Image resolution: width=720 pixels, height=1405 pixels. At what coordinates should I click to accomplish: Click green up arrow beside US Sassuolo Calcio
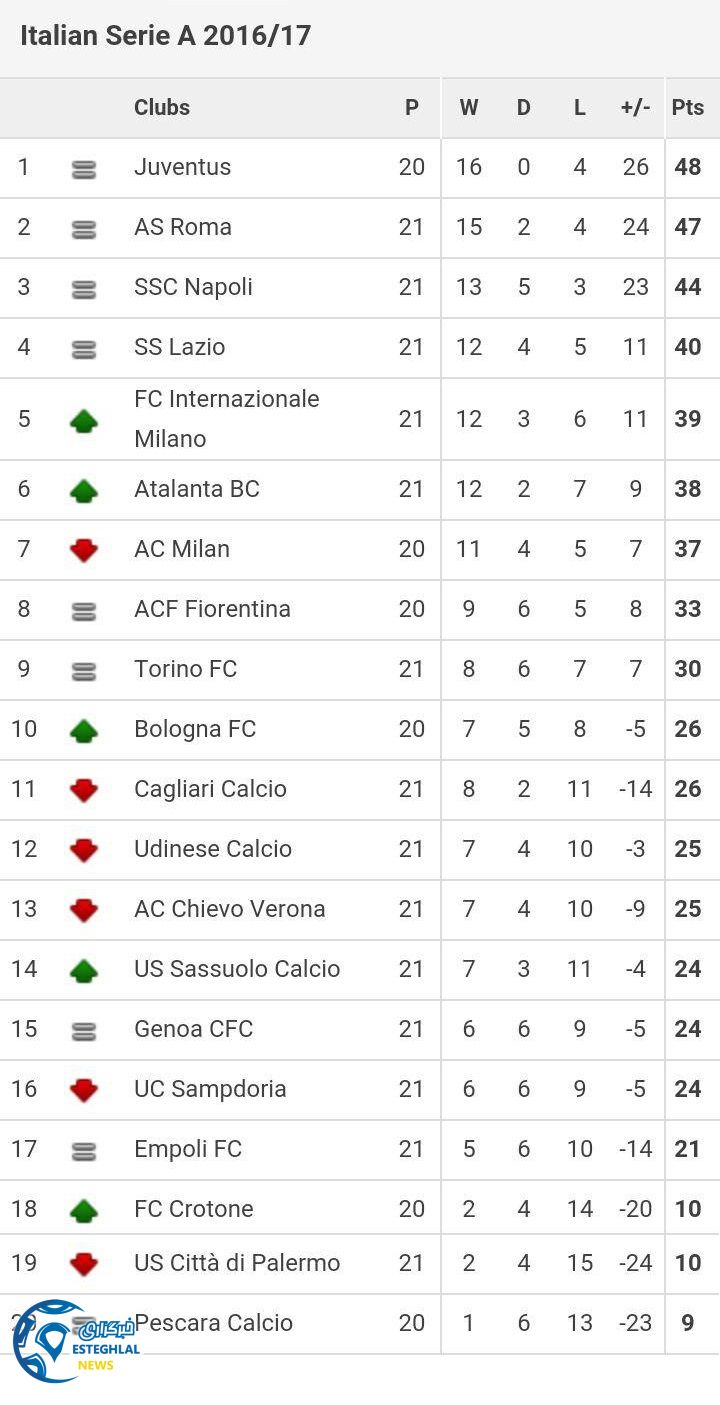(84, 970)
